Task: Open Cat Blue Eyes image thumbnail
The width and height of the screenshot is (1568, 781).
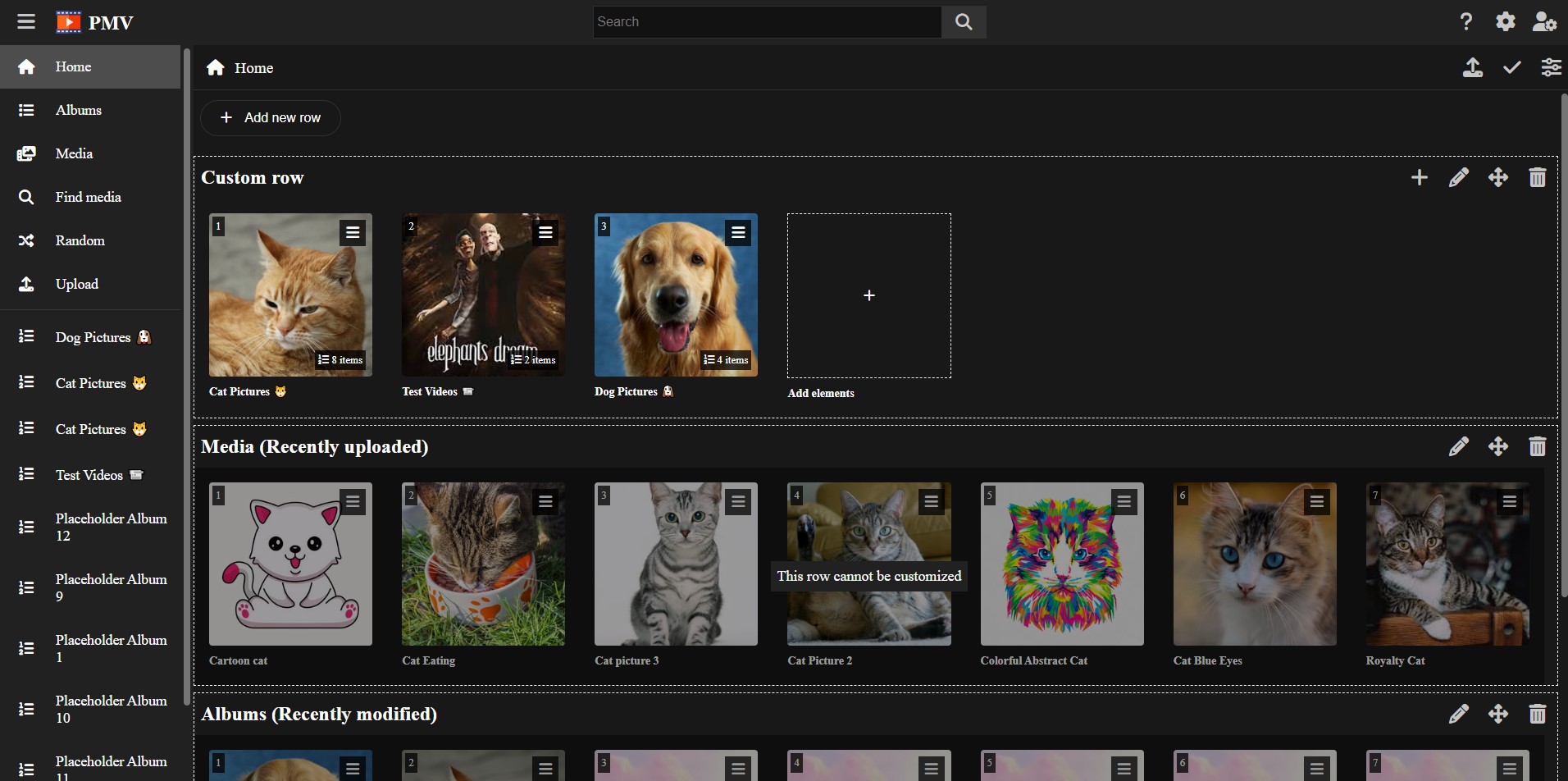Action: tap(1255, 564)
